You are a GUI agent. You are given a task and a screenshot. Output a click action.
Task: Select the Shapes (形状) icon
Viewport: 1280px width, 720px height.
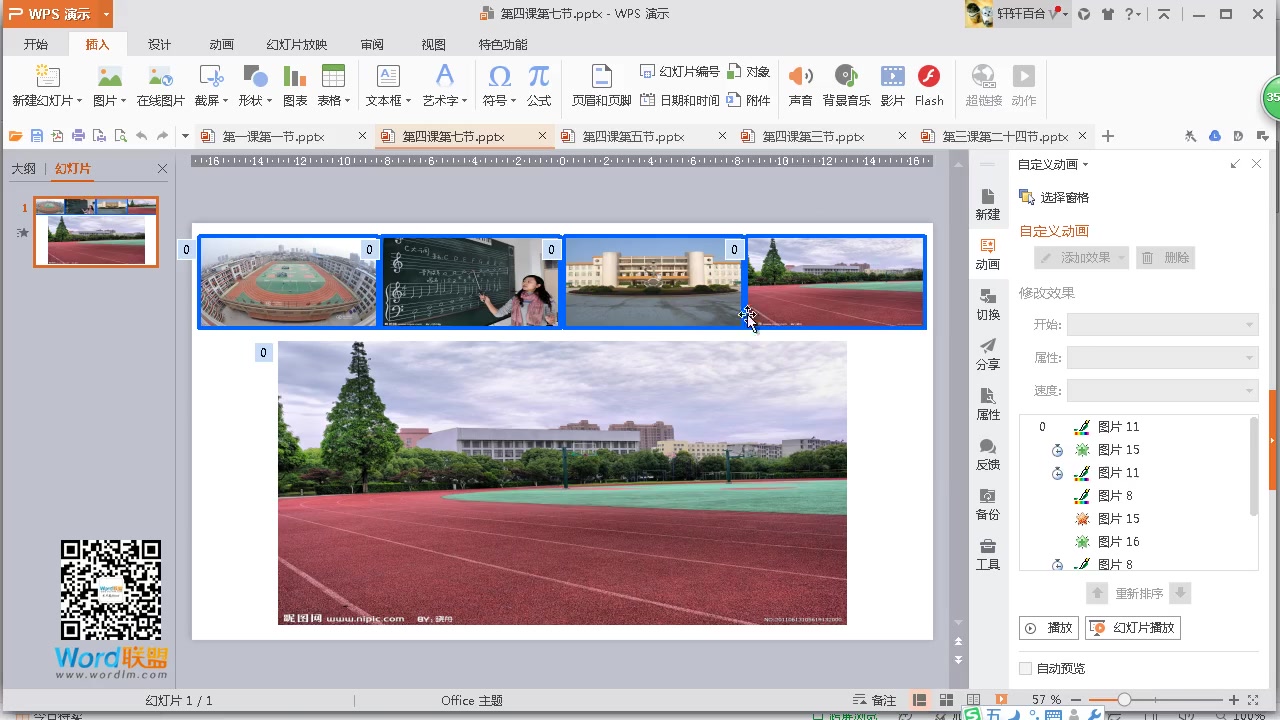[255, 77]
